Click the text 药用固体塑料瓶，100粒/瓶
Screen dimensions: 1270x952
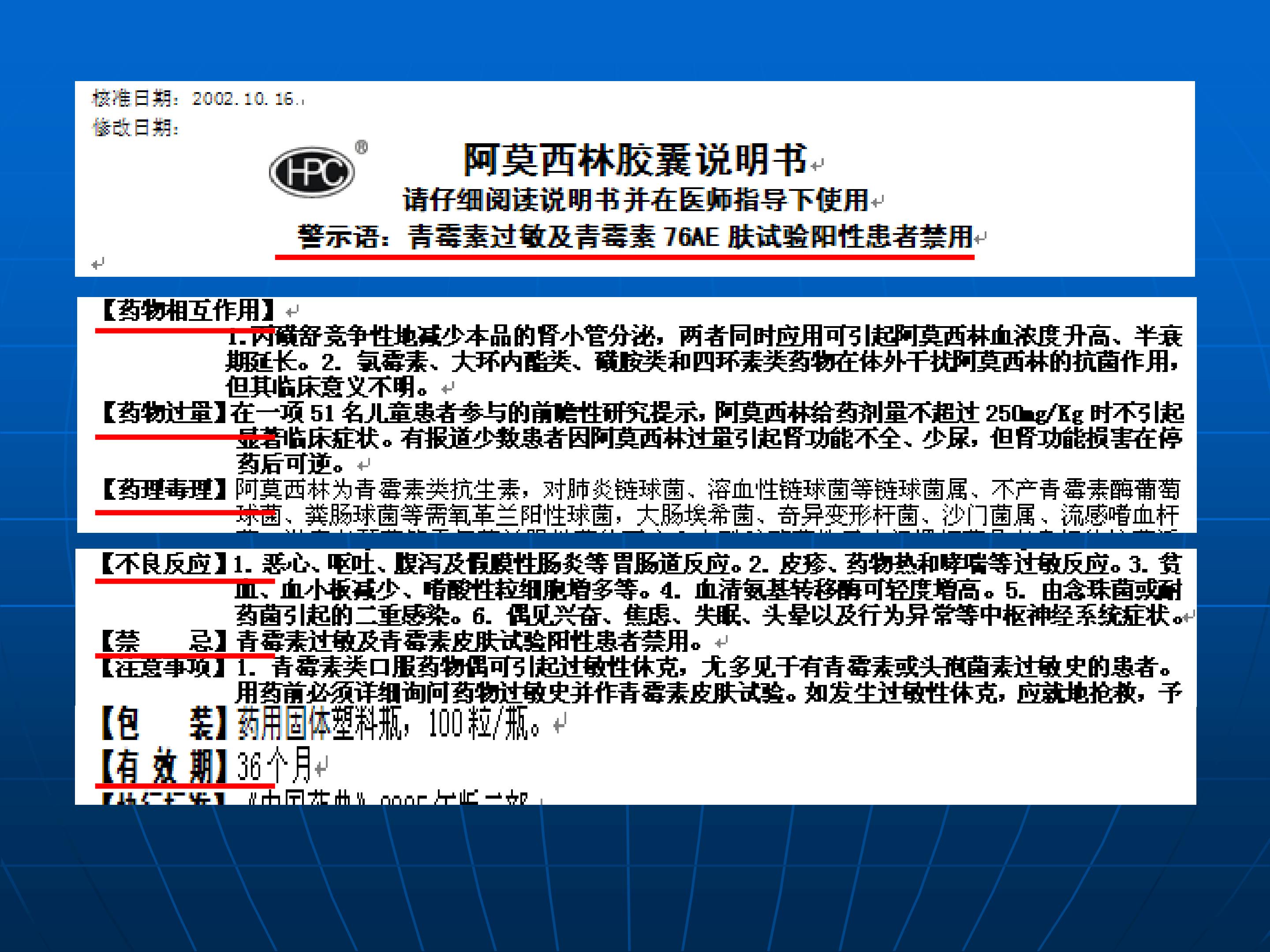388,724
